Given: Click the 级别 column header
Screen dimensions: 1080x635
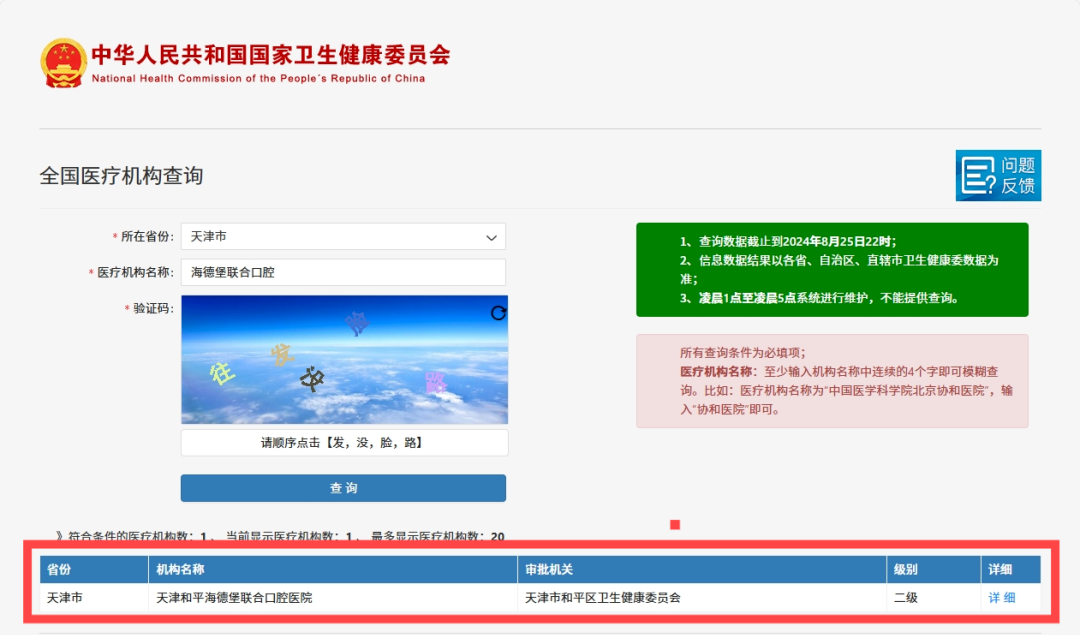Looking at the screenshot, I should [x=905, y=570].
